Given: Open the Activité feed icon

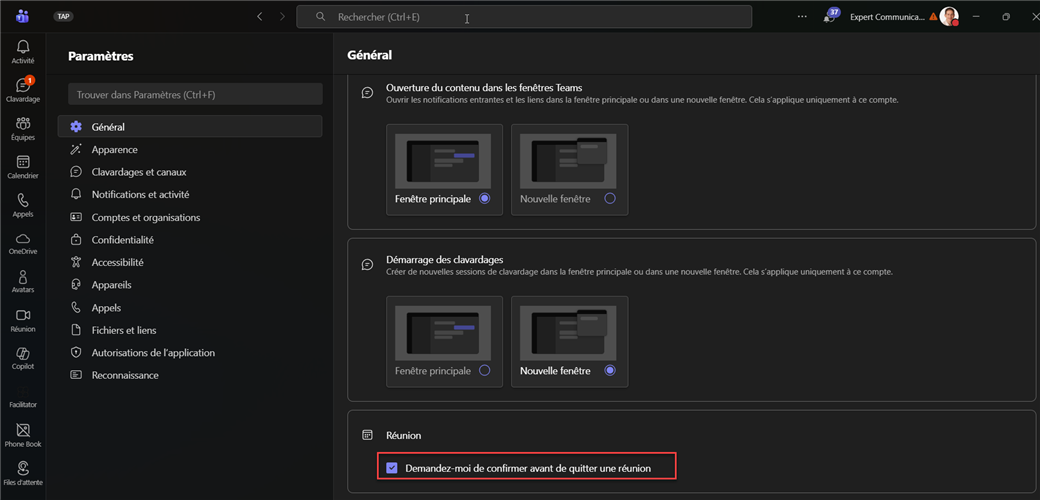Looking at the screenshot, I should (x=22, y=52).
